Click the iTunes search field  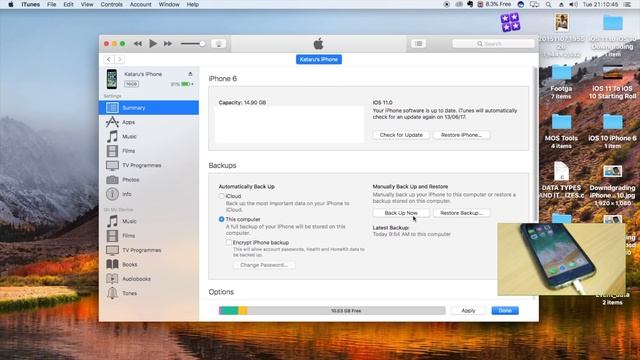[493, 44]
